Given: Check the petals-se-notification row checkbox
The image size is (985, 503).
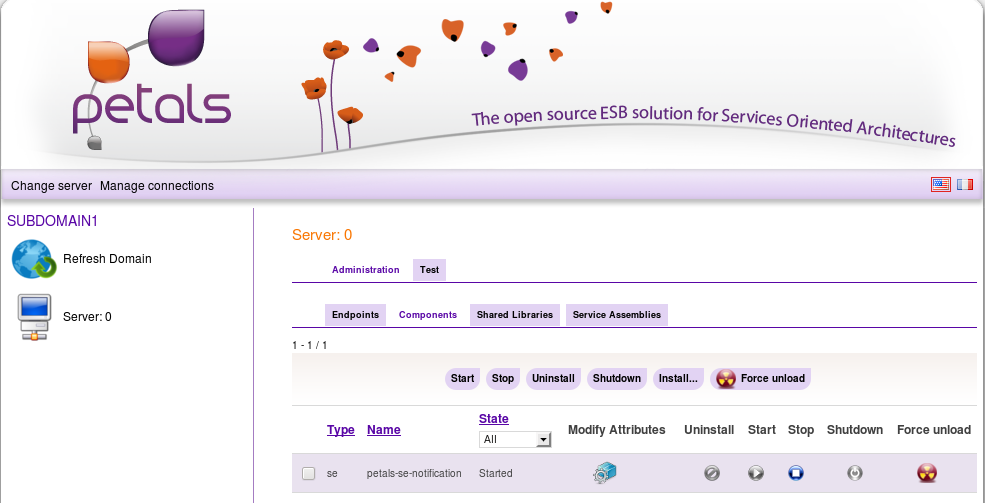Looking at the screenshot, I should click(309, 474).
